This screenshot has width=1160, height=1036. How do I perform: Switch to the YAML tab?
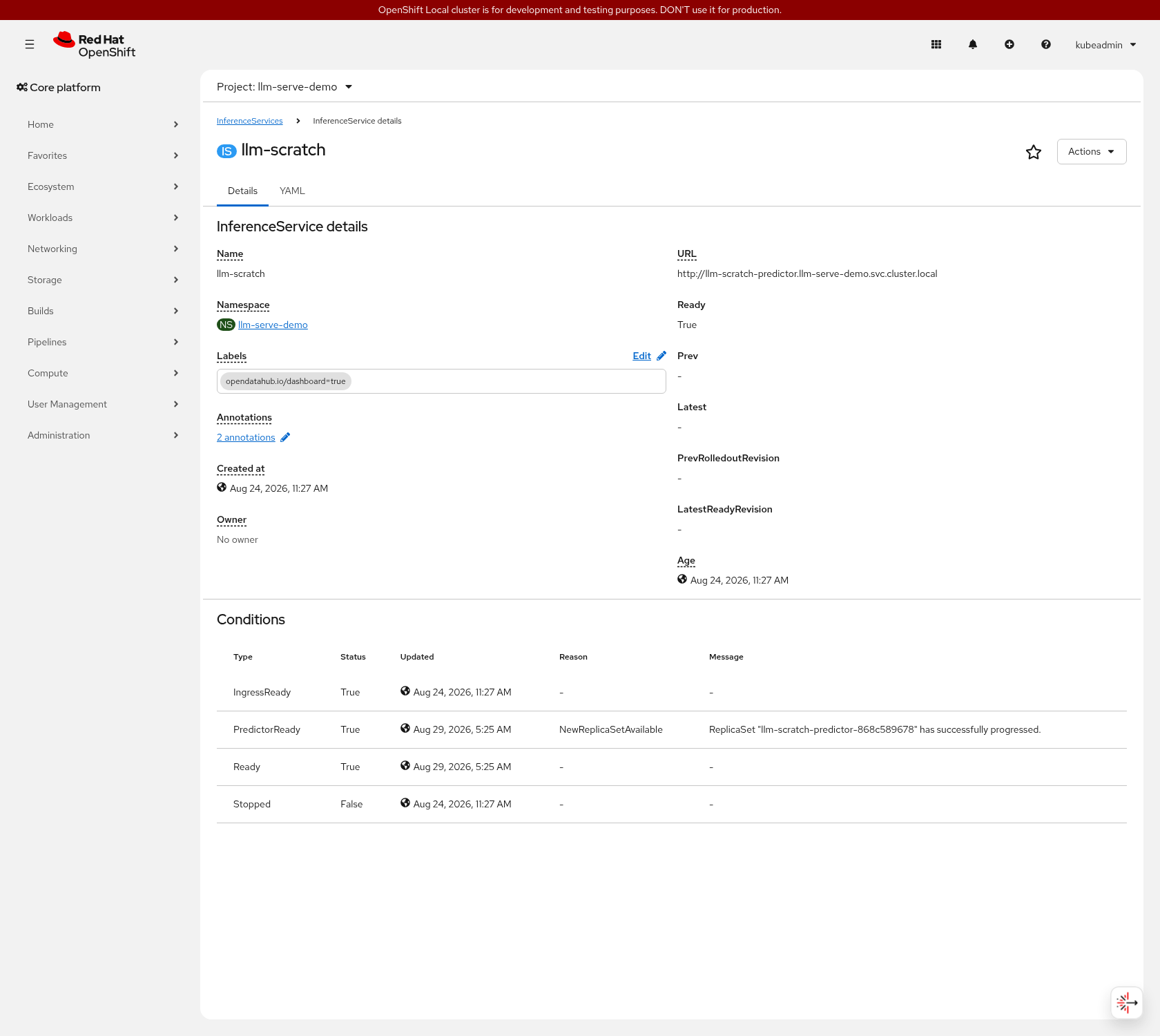[x=292, y=191]
